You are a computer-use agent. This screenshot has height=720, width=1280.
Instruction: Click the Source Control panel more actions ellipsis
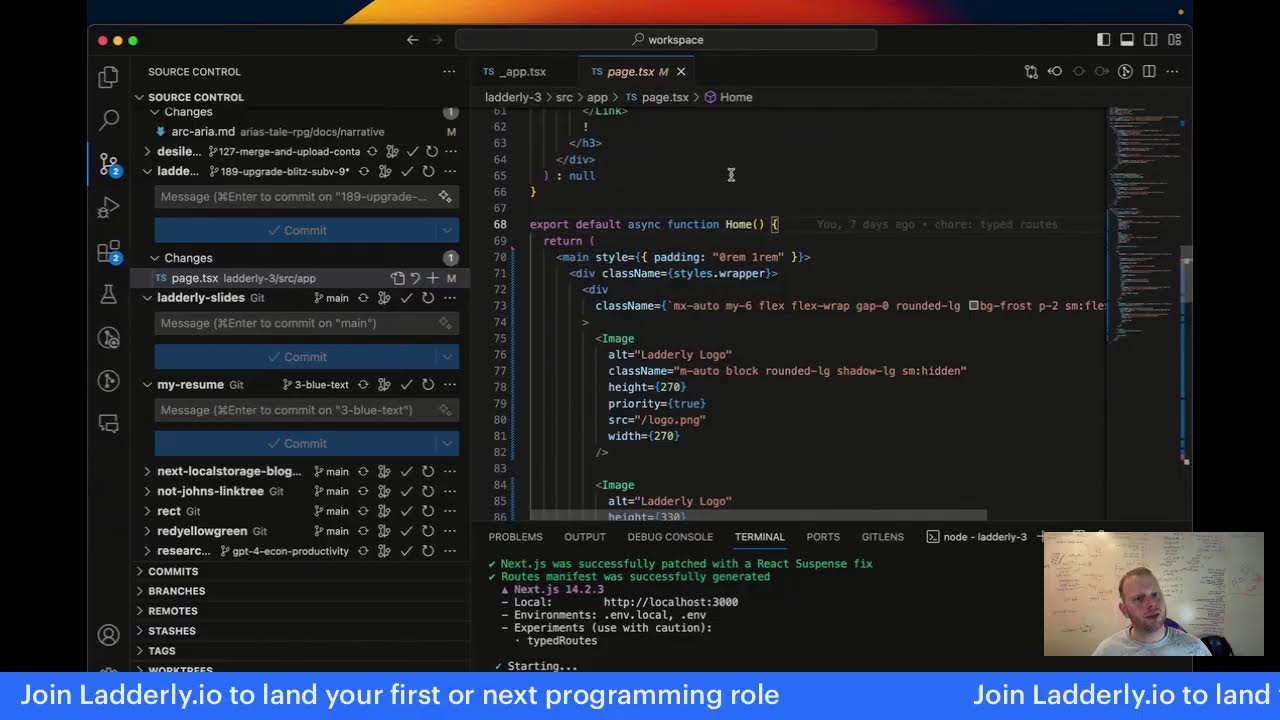449,72
